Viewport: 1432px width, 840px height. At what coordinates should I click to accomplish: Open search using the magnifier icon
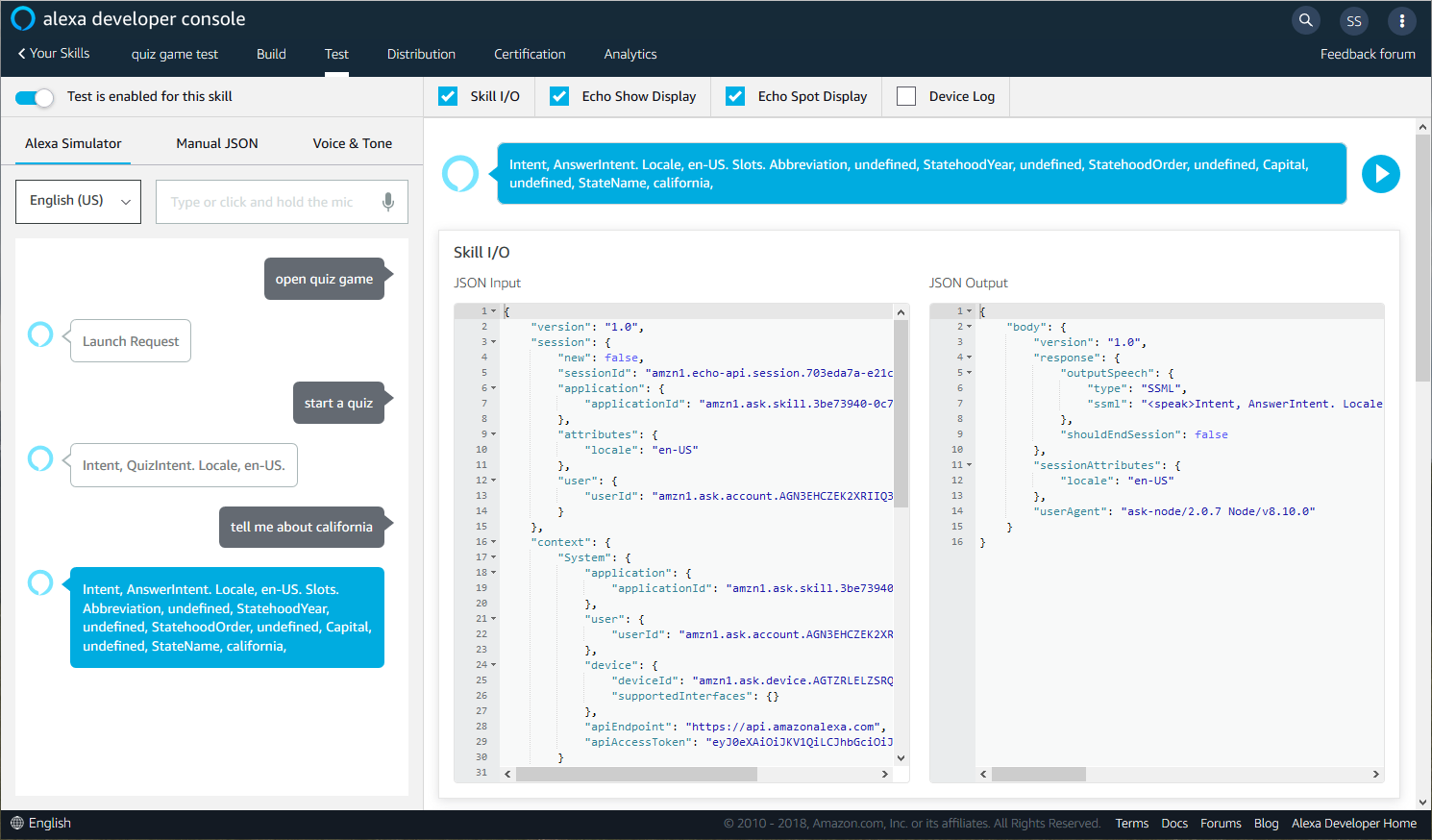tap(1305, 19)
